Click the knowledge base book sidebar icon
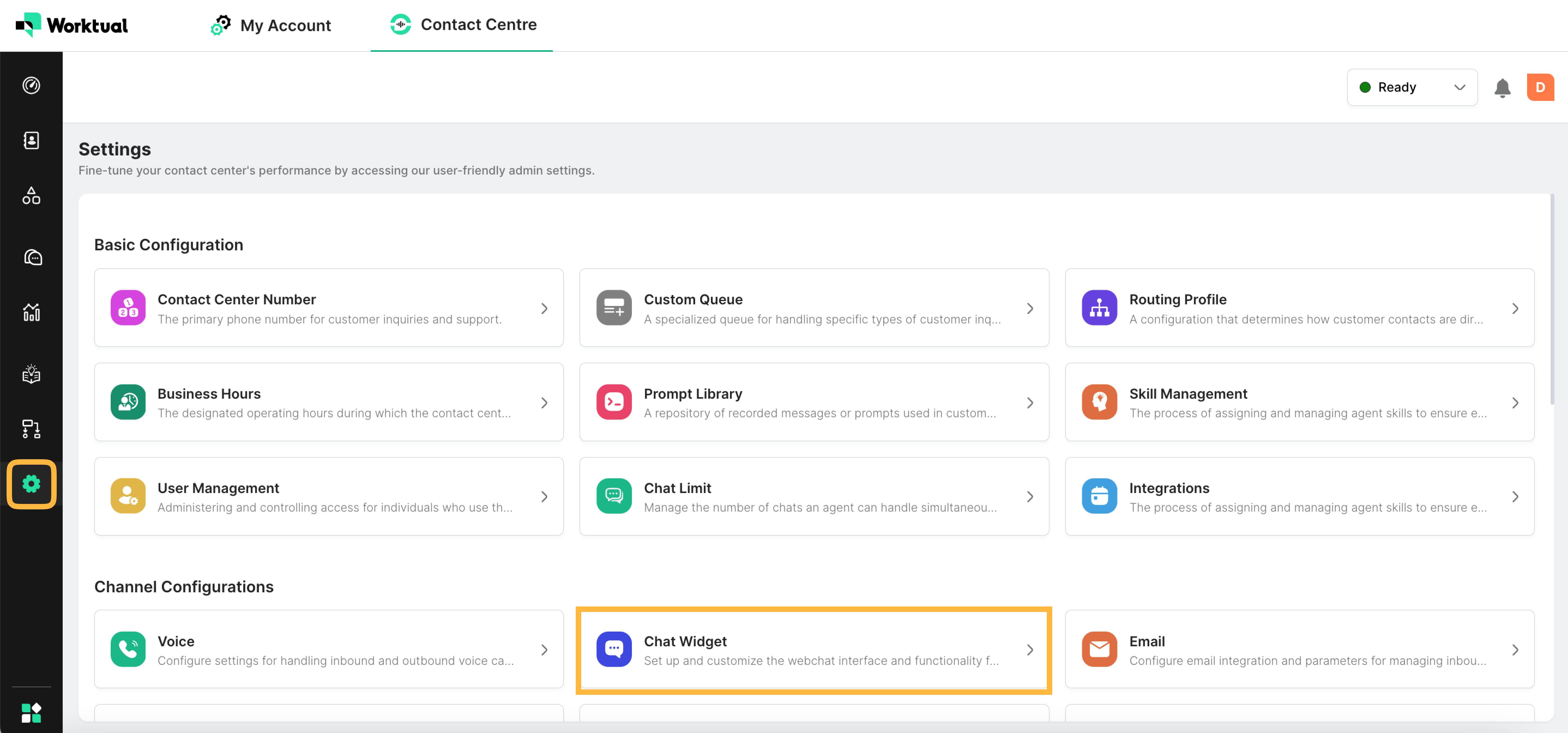This screenshot has height=733, width=1568. click(31, 373)
